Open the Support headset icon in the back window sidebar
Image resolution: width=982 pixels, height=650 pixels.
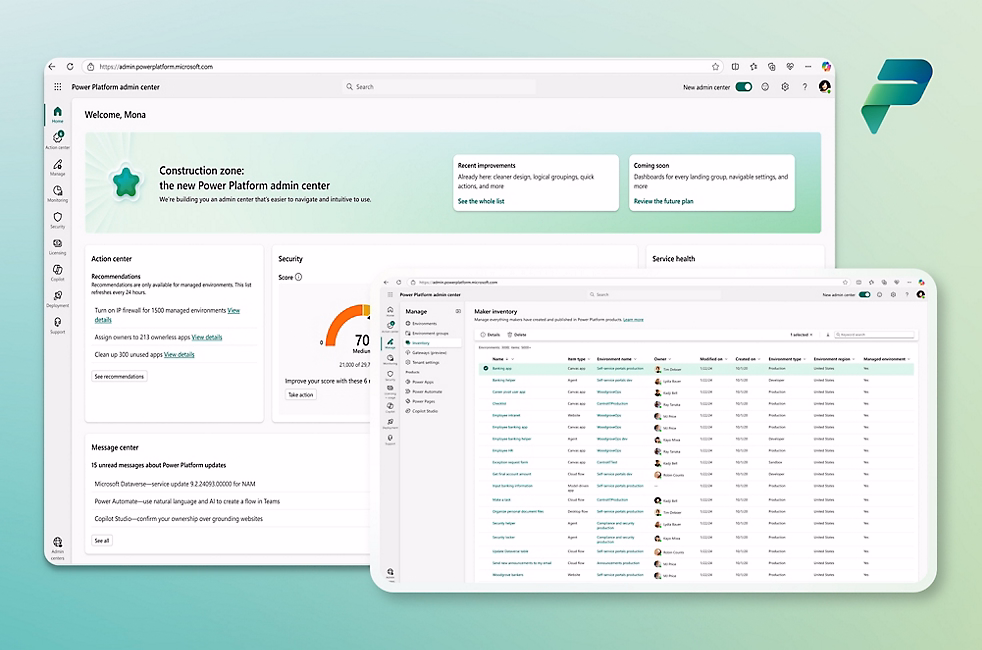[57, 324]
